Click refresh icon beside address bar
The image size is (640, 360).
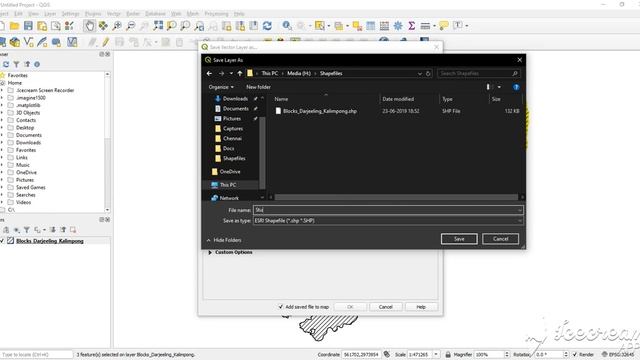pos(428,73)
